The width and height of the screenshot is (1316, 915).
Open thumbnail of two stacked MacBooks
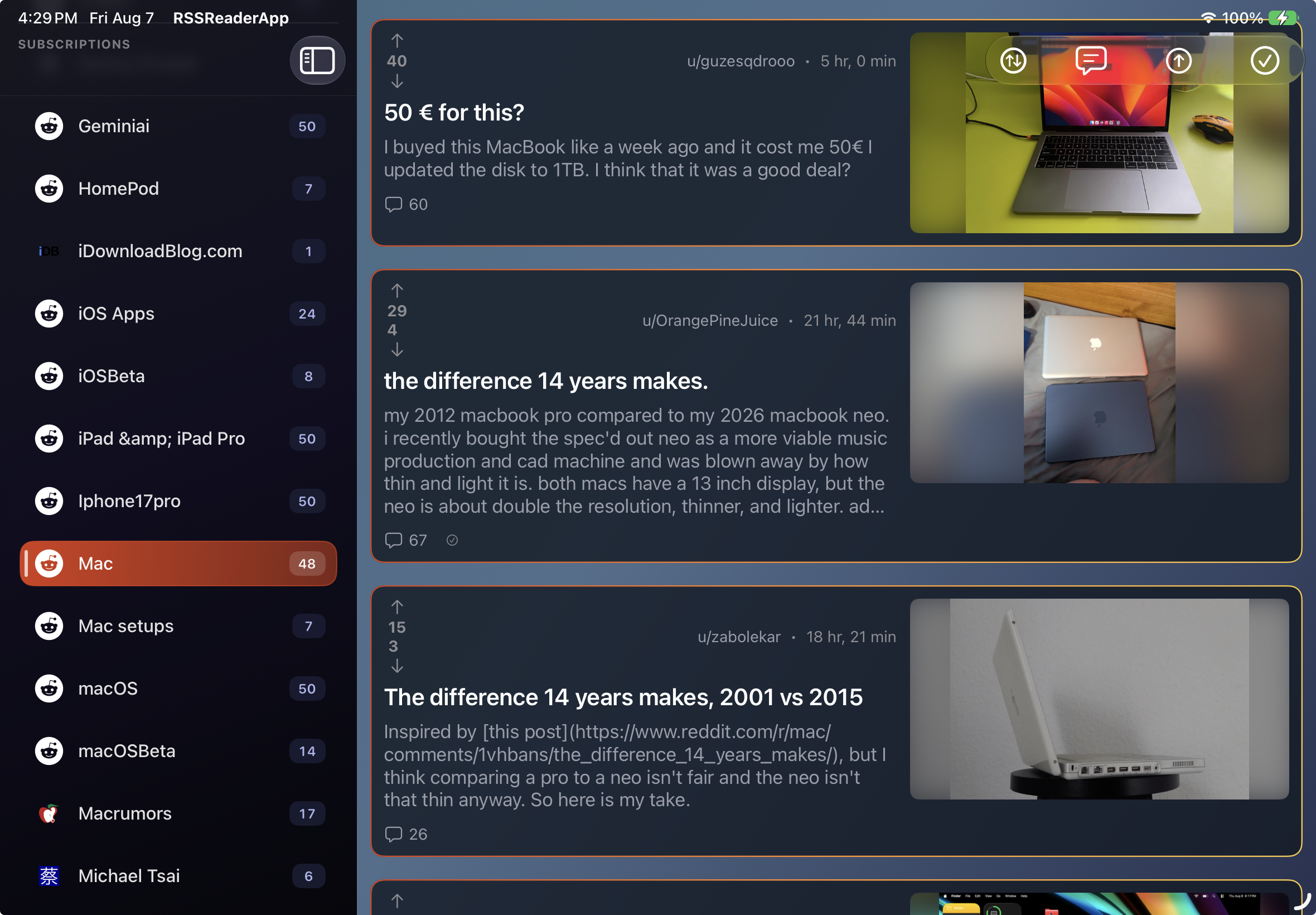click(x=1099, y=382)
